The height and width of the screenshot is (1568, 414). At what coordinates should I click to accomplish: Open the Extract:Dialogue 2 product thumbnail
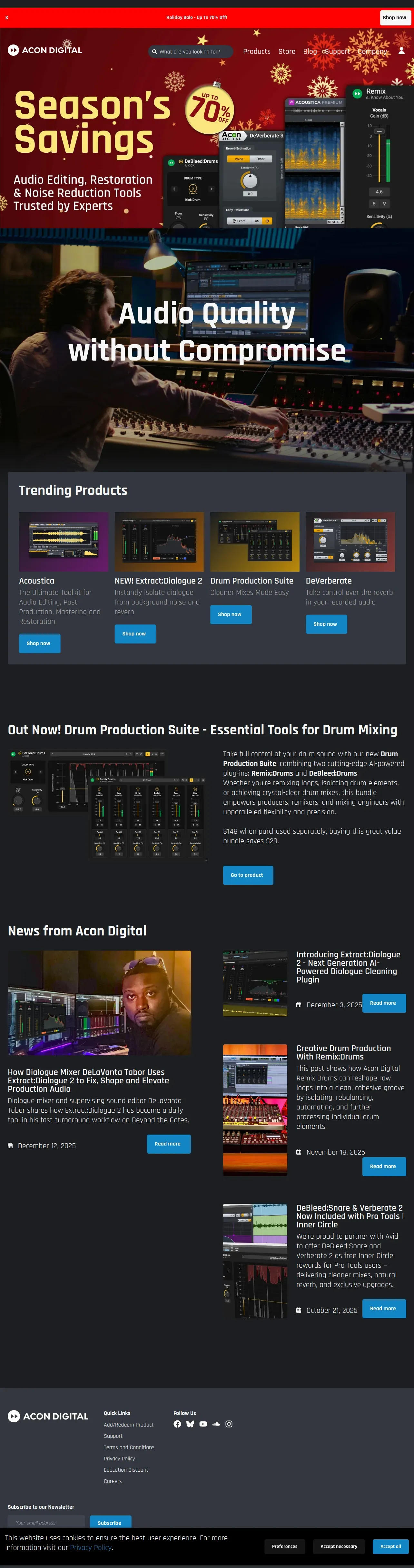click(159, 541)
